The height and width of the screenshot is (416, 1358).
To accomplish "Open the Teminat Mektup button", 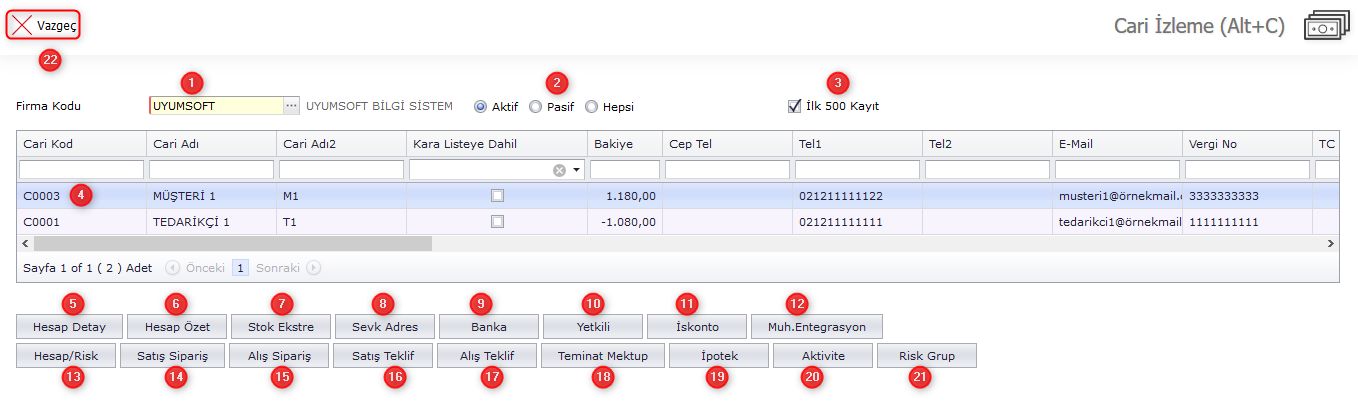I will (x=602, y=356).
